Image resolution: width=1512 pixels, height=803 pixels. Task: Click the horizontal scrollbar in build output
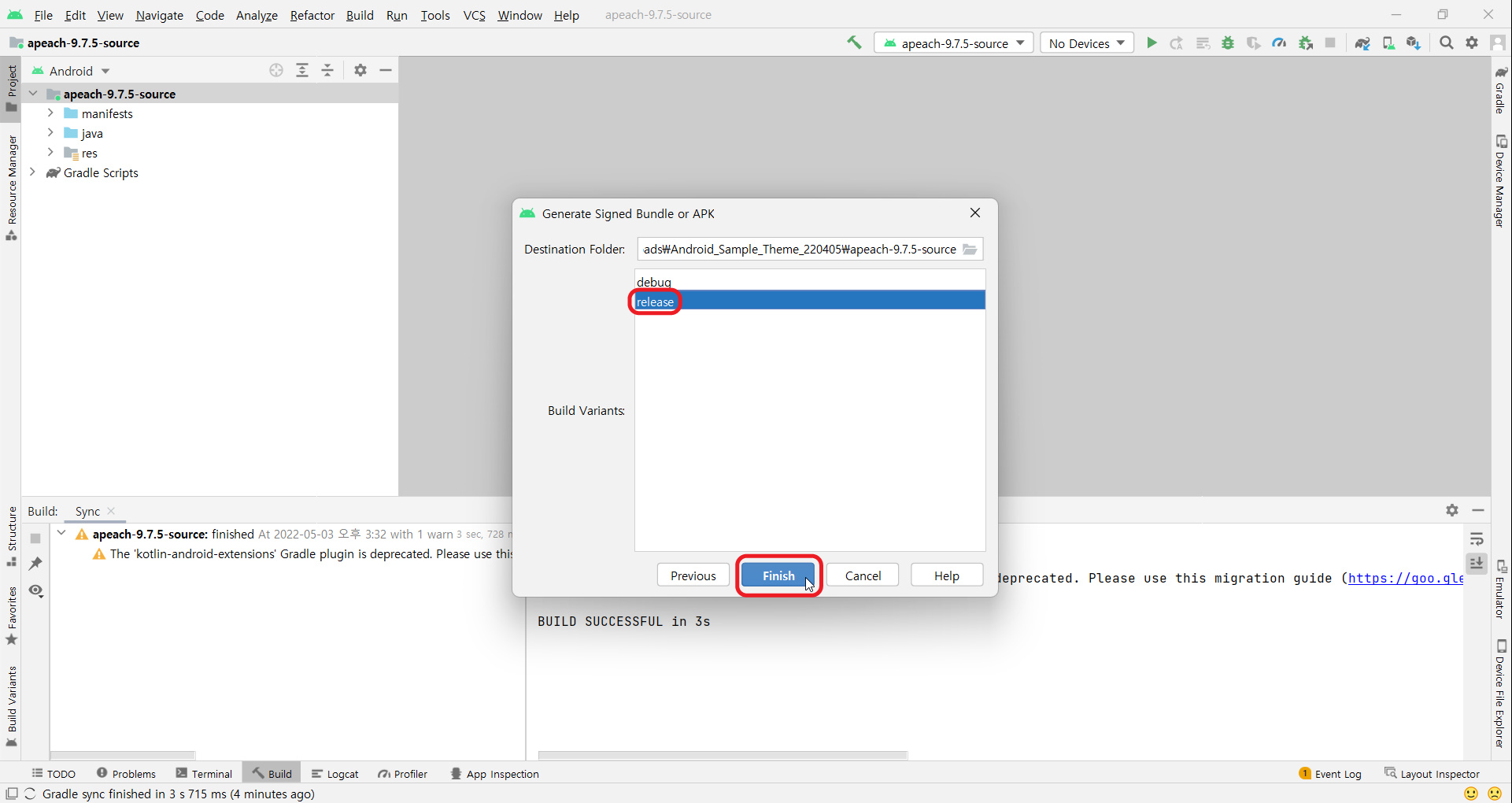(723, 755)
